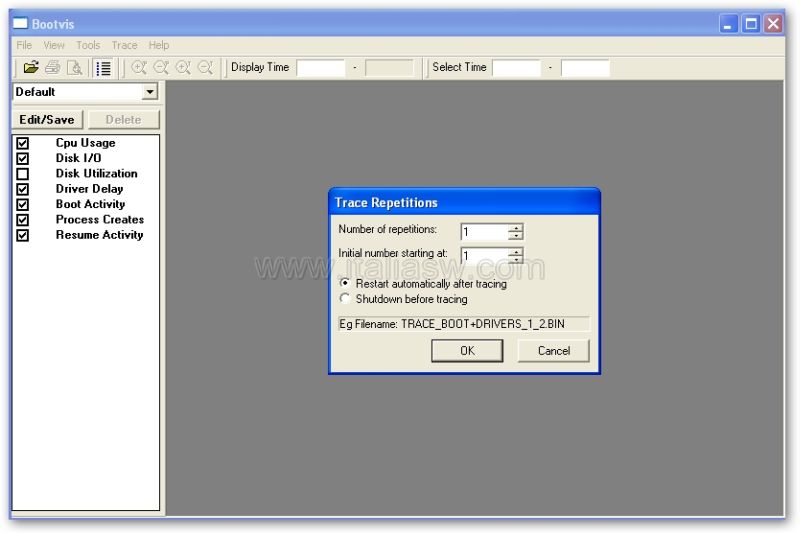Enable the Disk Utilization checkbox
Screen dimensions: 800x533
22,174
